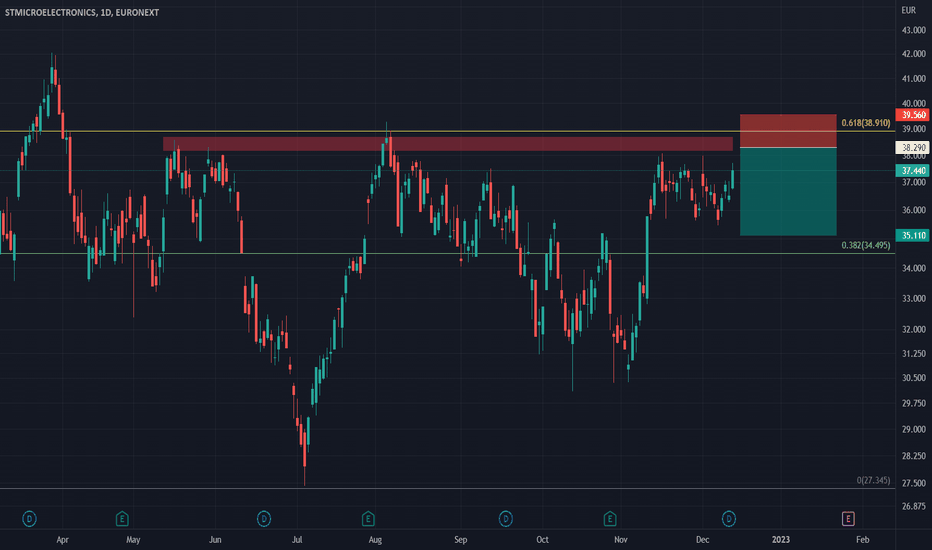Viewport: 932px width, 550px height.
Task: Open the earnings marker before May
Action: click(x=122, y=519)
